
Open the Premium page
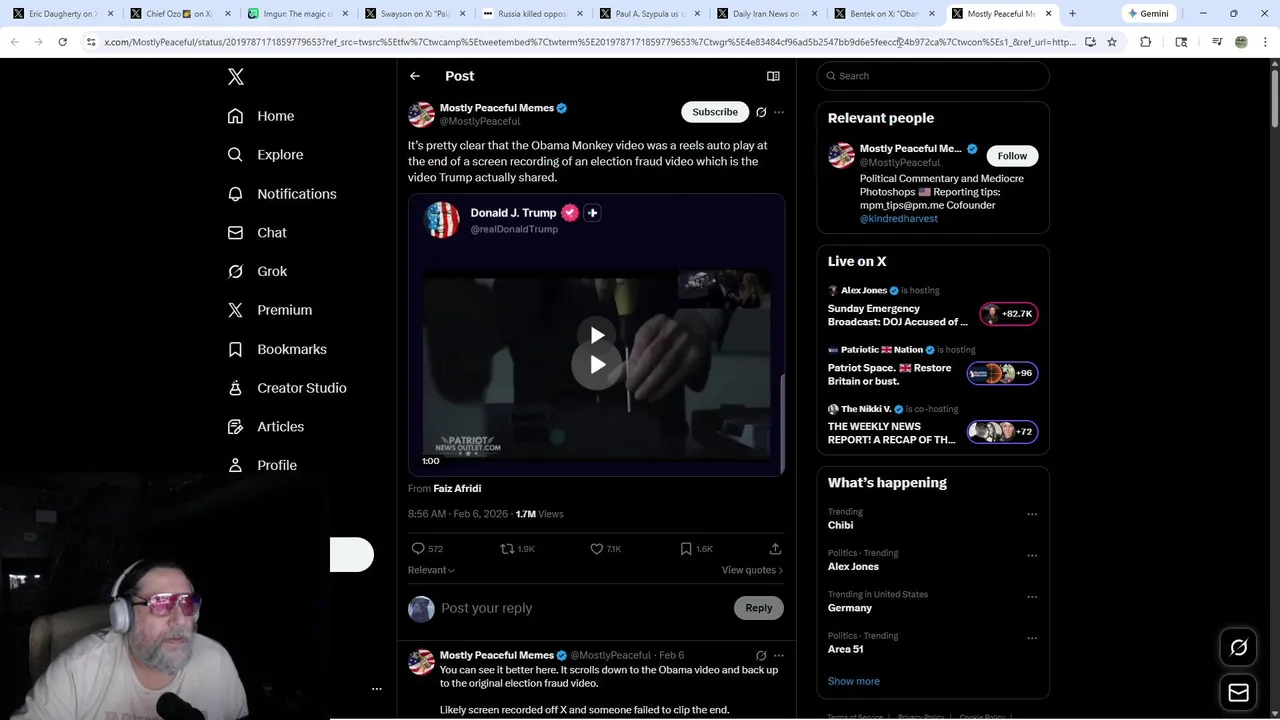pyautogui.click(x=270, y=310)
